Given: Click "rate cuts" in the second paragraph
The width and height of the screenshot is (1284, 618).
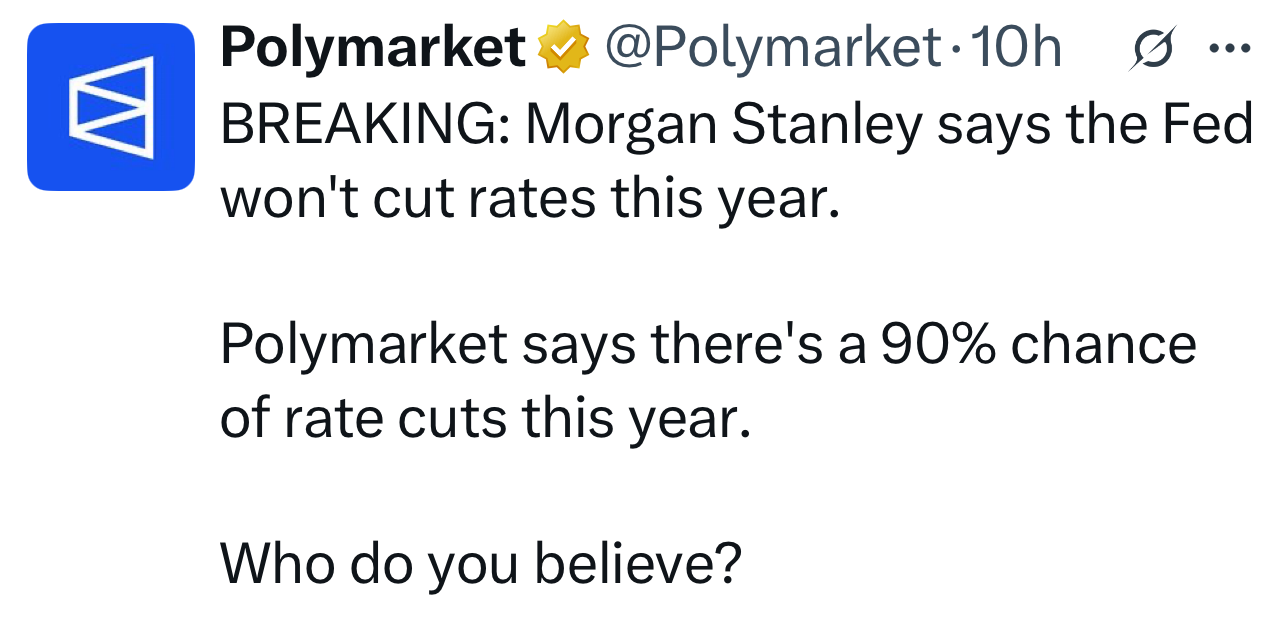Looking at the screenshot, I should [x=395, y=419].
